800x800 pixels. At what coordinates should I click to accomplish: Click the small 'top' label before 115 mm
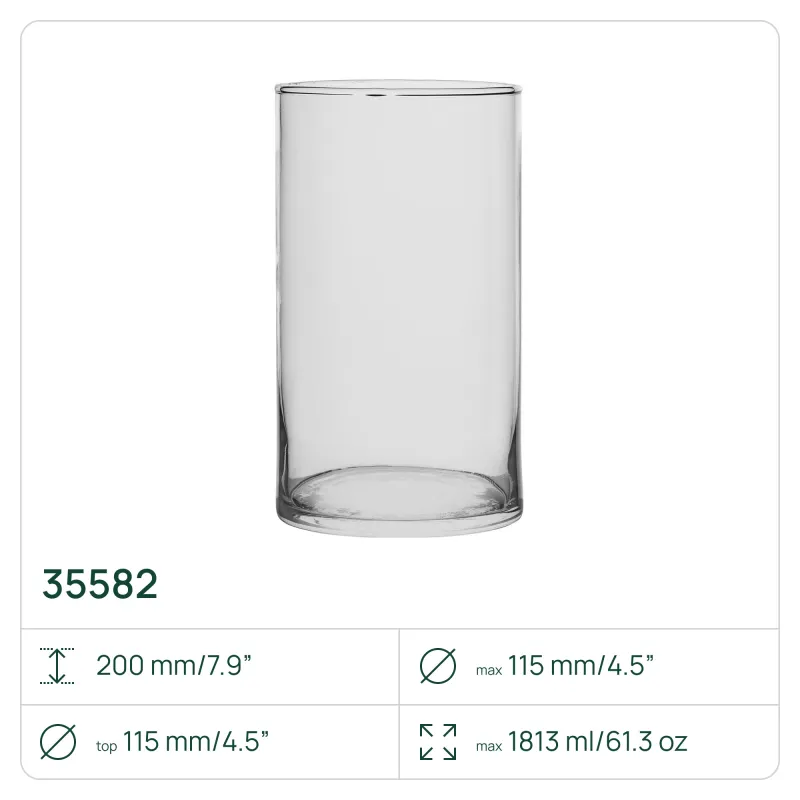point(106,746)
